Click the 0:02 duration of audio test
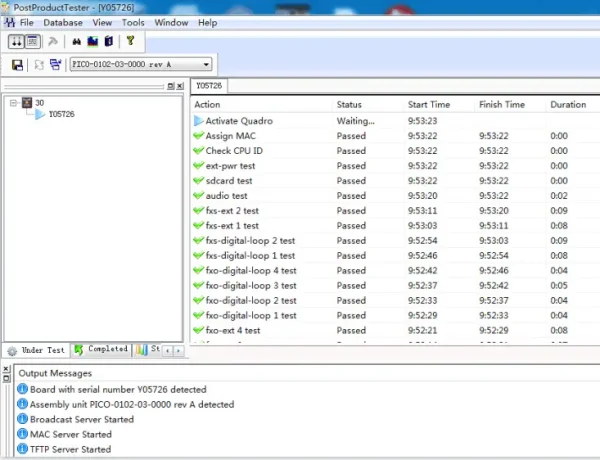This screenshot has height=460, width=600. pos(559,196)
